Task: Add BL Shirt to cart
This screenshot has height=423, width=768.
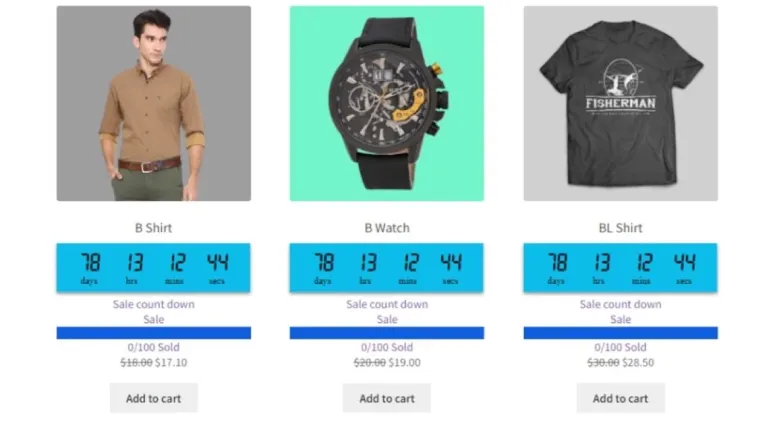Action: click(621, 398)
